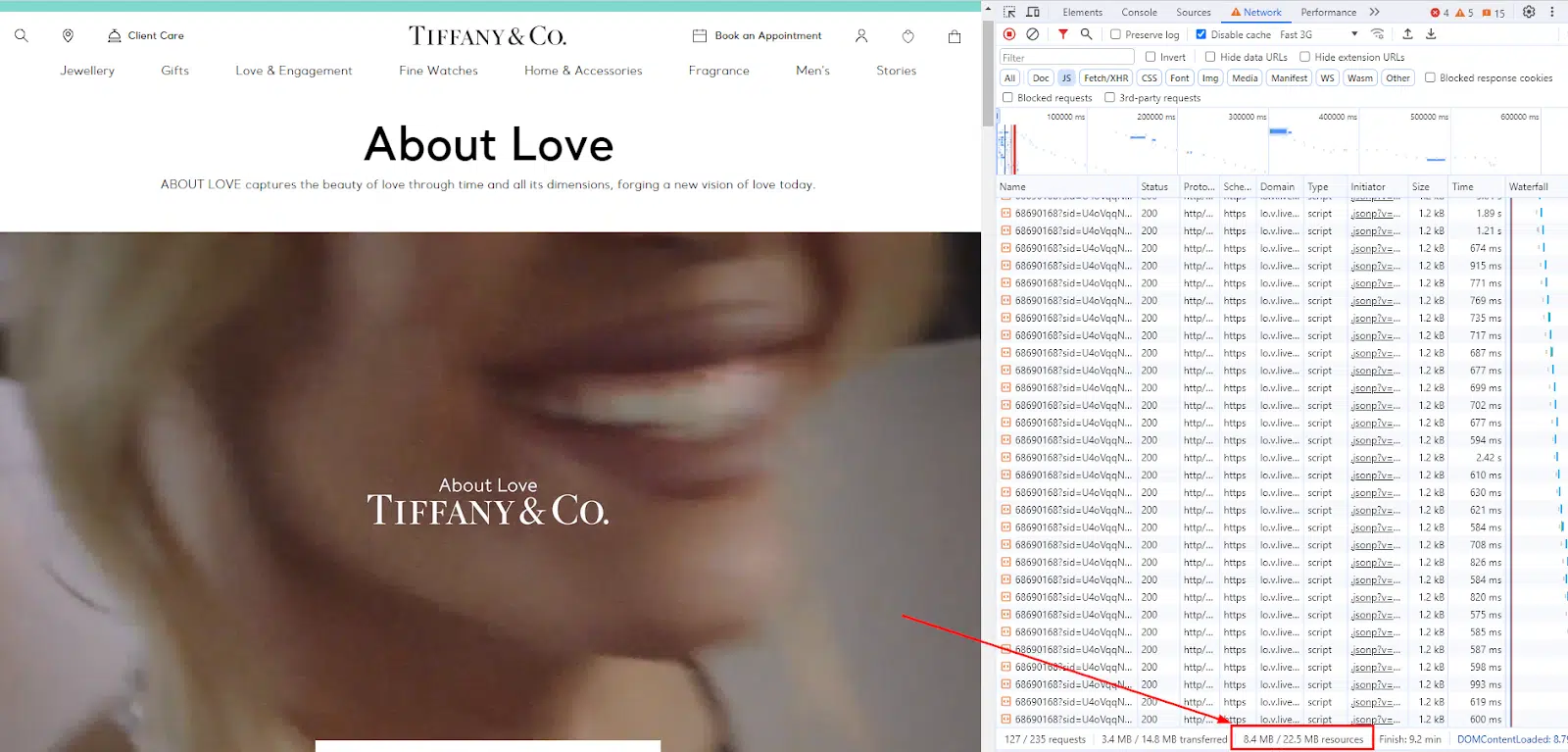Switch to the Sources tab
This screenshot has height=752, width=1568.
[1194, 12]
